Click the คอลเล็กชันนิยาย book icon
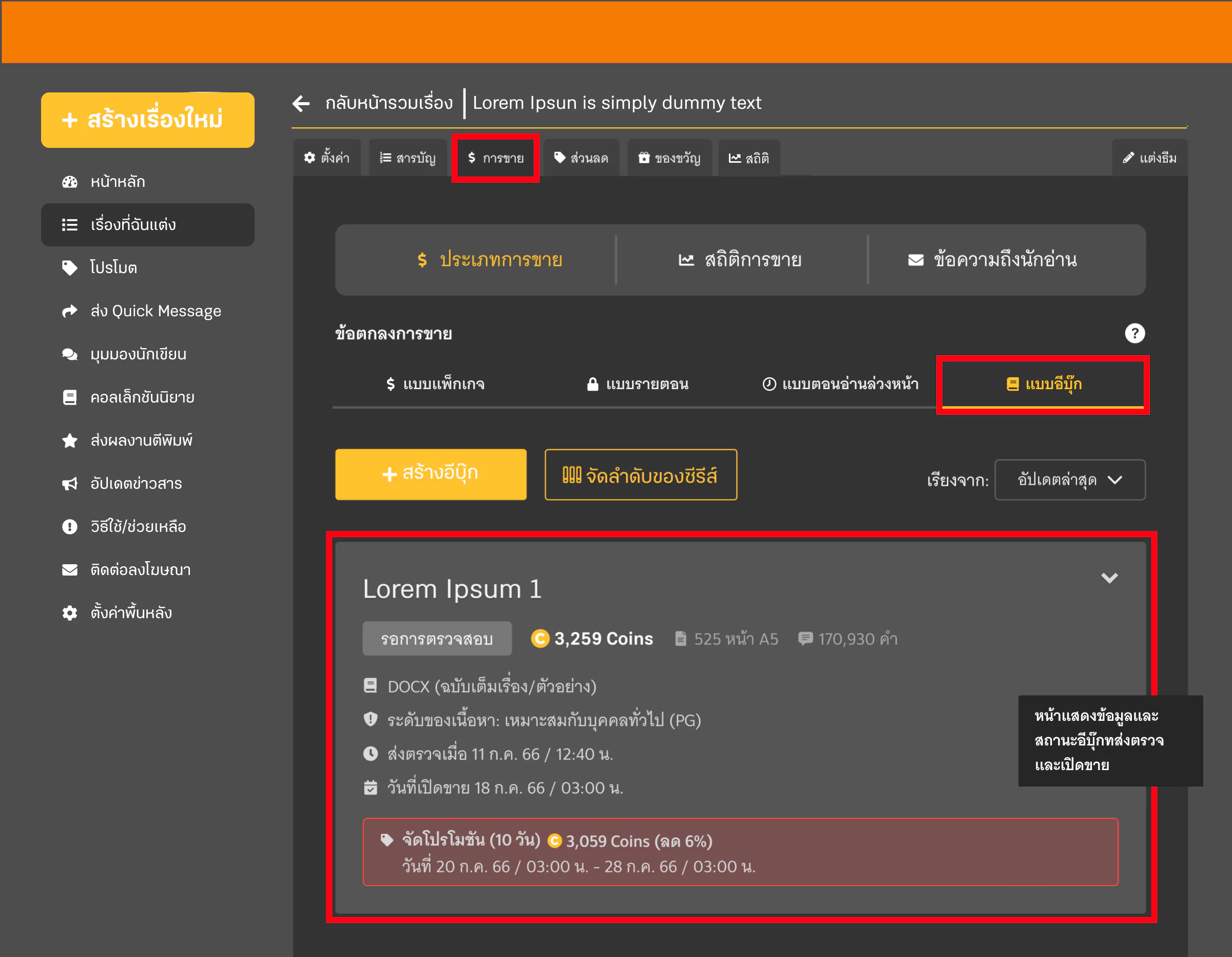The height and width of the screenshot is (957, 1232). tap(69, 397)
